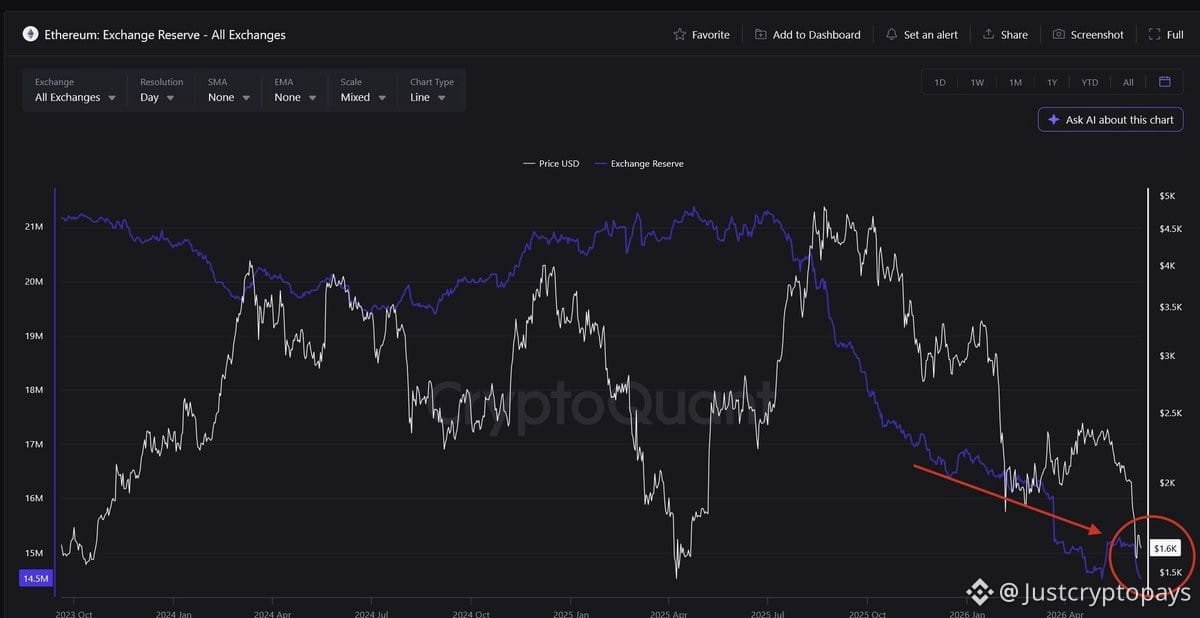Screen dimensions: 1200x618
Task: Select the 1Y time range
Action: (1052, 82)
